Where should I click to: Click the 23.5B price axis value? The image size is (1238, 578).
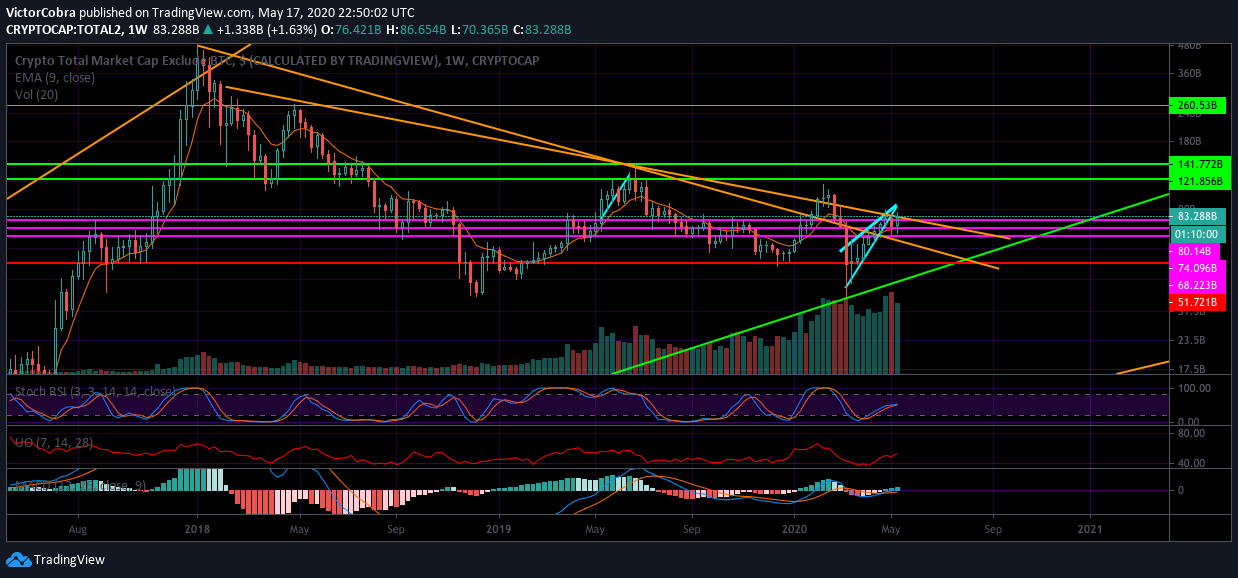click(x=1192, y=341)
